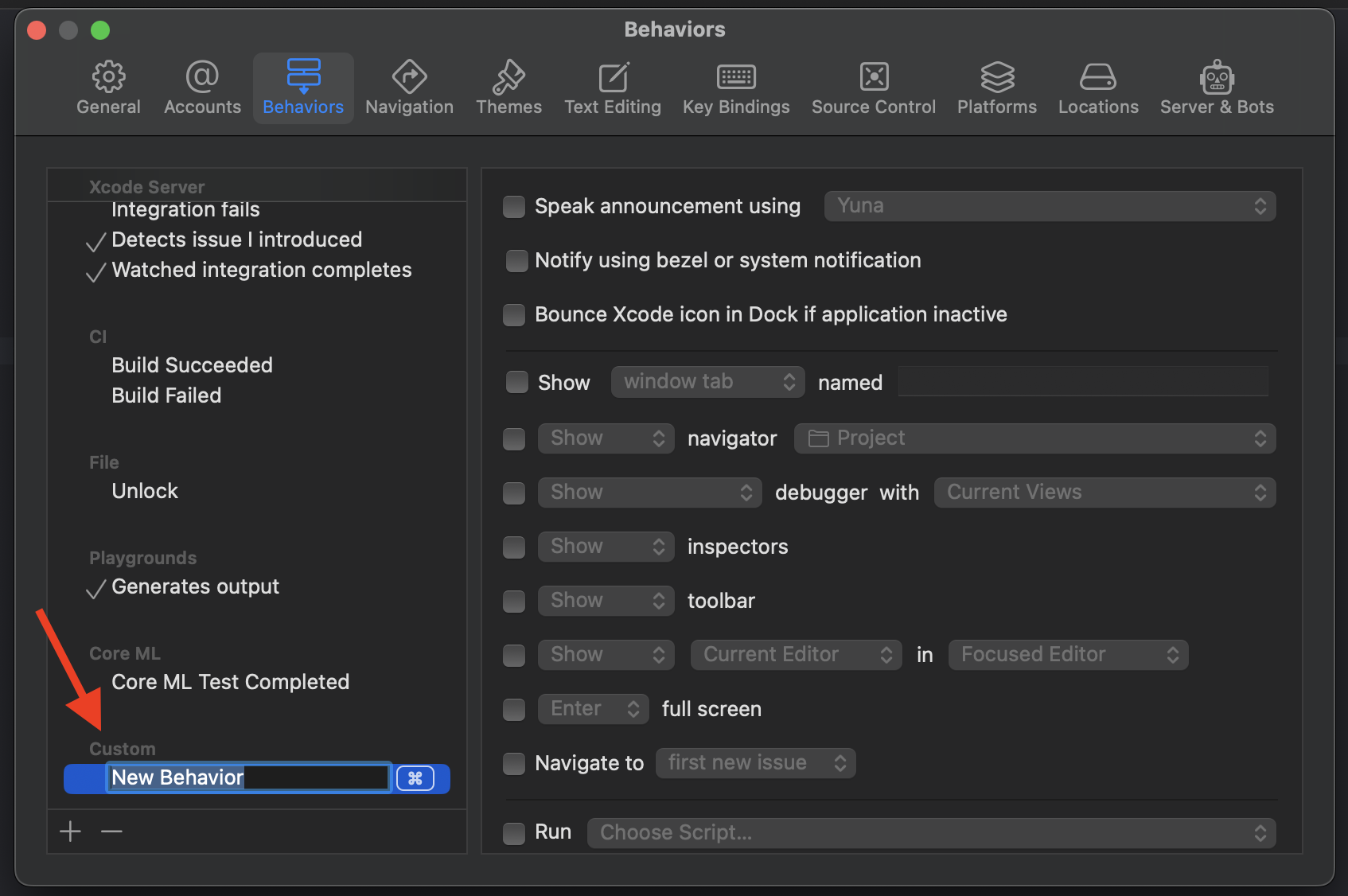Open the Show dropdown beside toolbar
1348x896 pixels.
click(x=606, y=601)
